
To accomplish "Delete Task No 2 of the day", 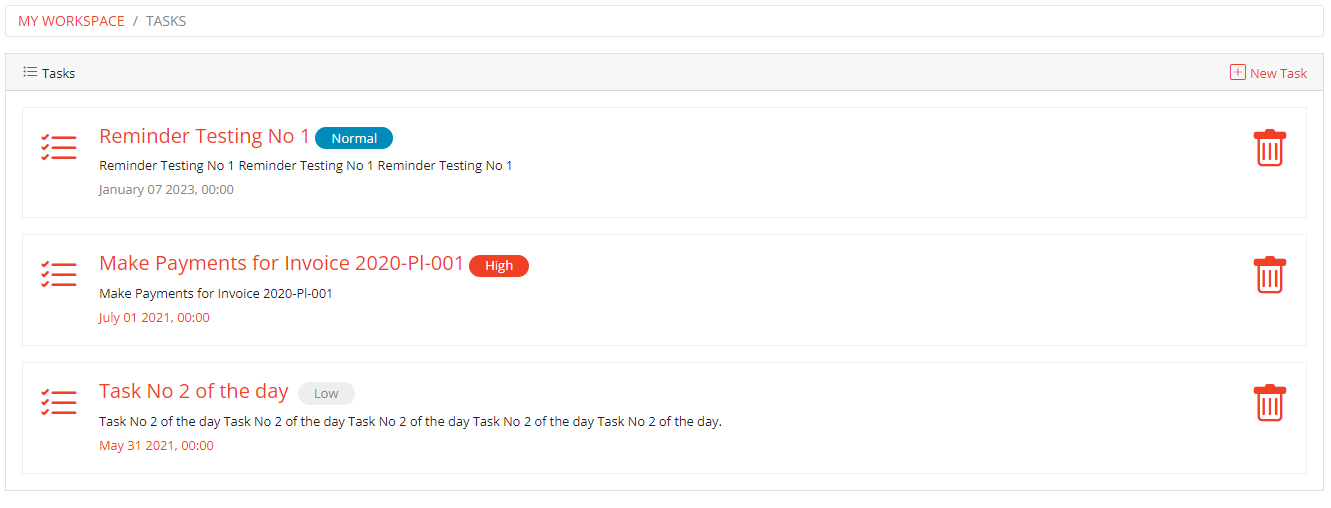I will pyautogui.click(x=1269, y=403).
